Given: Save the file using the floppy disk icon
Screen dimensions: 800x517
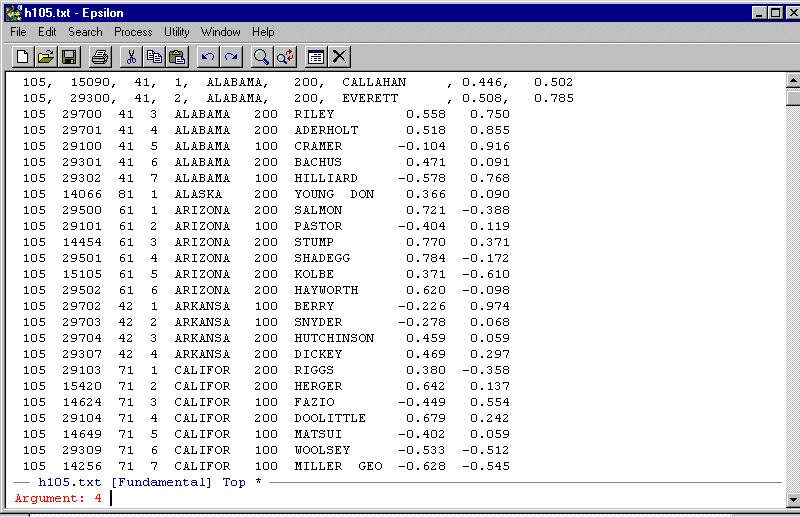Looking at the screenshot, I should pos(70,57).
